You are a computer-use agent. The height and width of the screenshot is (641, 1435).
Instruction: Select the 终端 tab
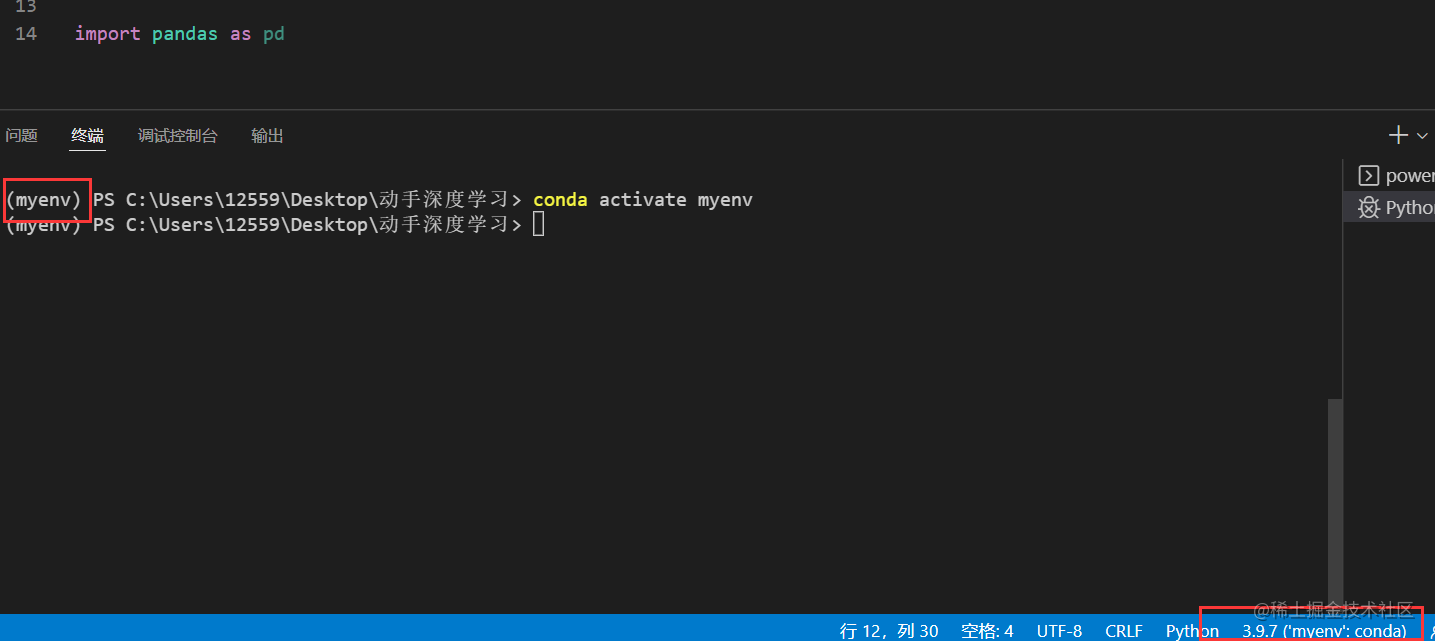click(86, 135)
